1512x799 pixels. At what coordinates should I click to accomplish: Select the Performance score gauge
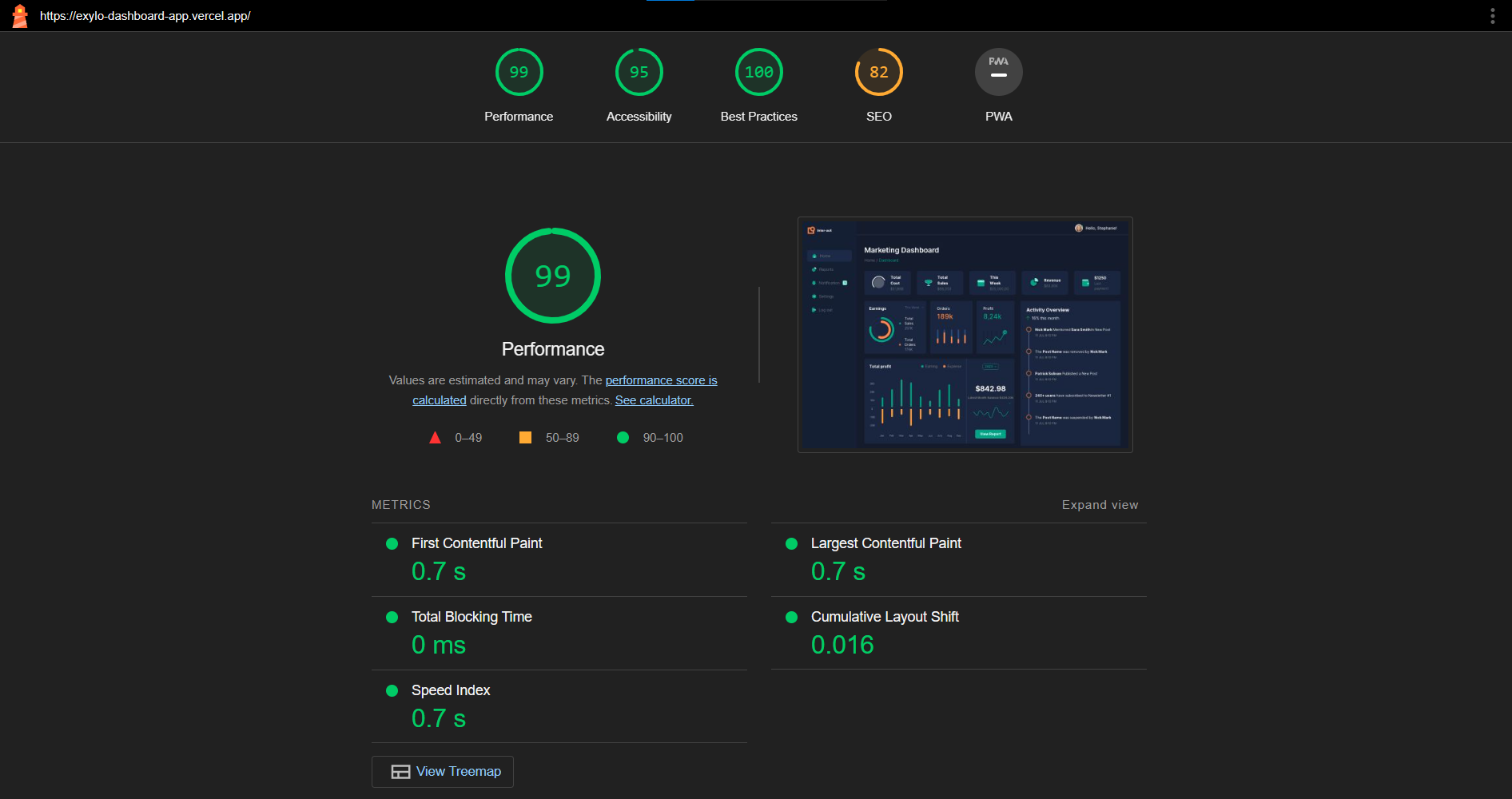pyautogui.click(x=519, y=71)
